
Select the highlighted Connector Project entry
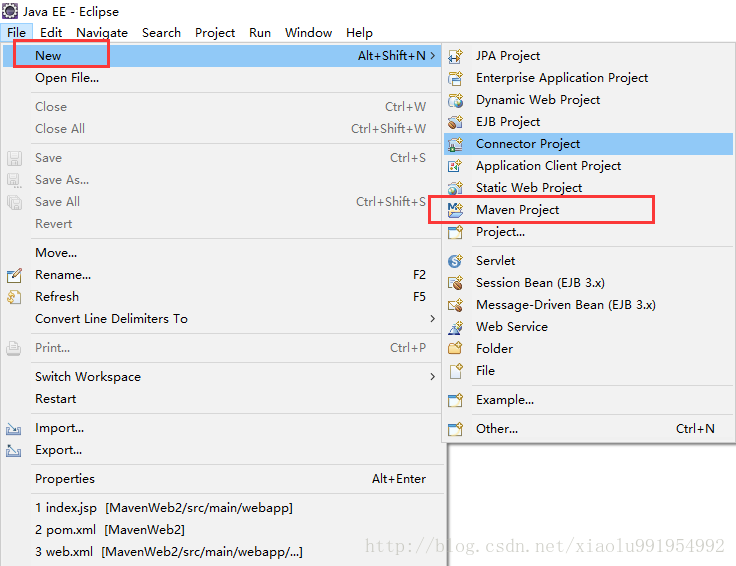pyautogui.click(x=588, y=144)
